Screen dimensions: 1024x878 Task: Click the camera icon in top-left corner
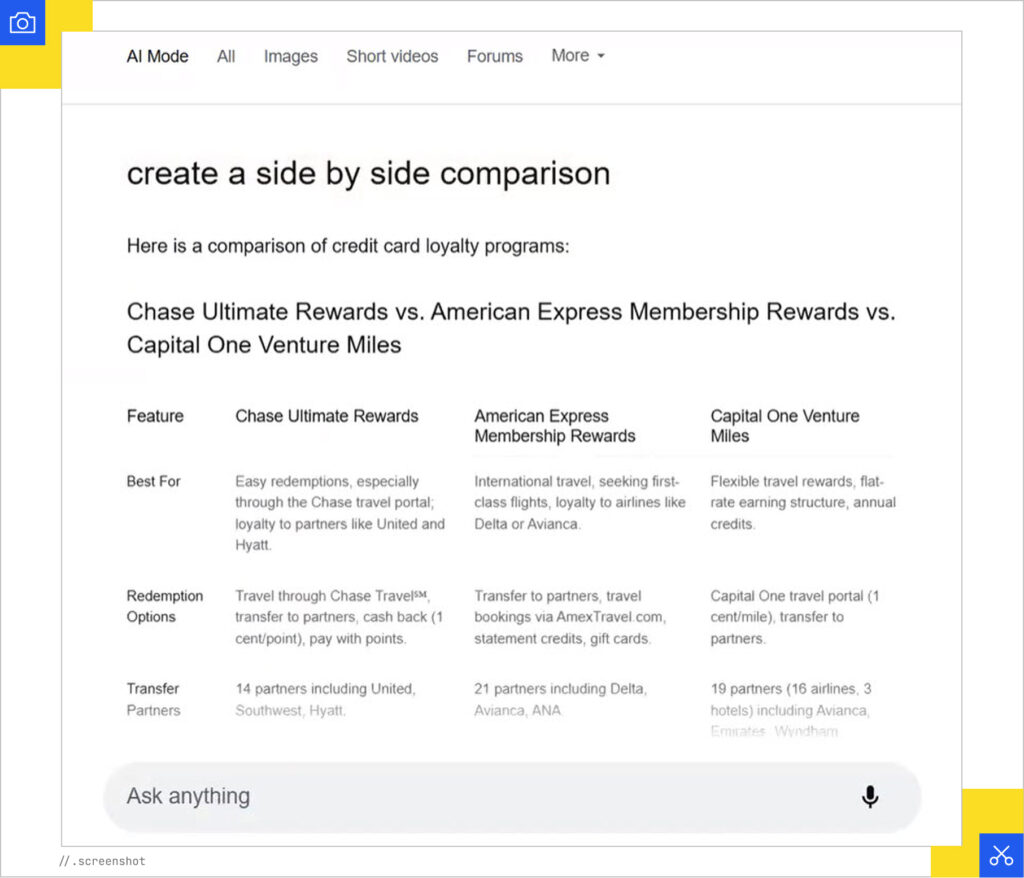point(22,23)
